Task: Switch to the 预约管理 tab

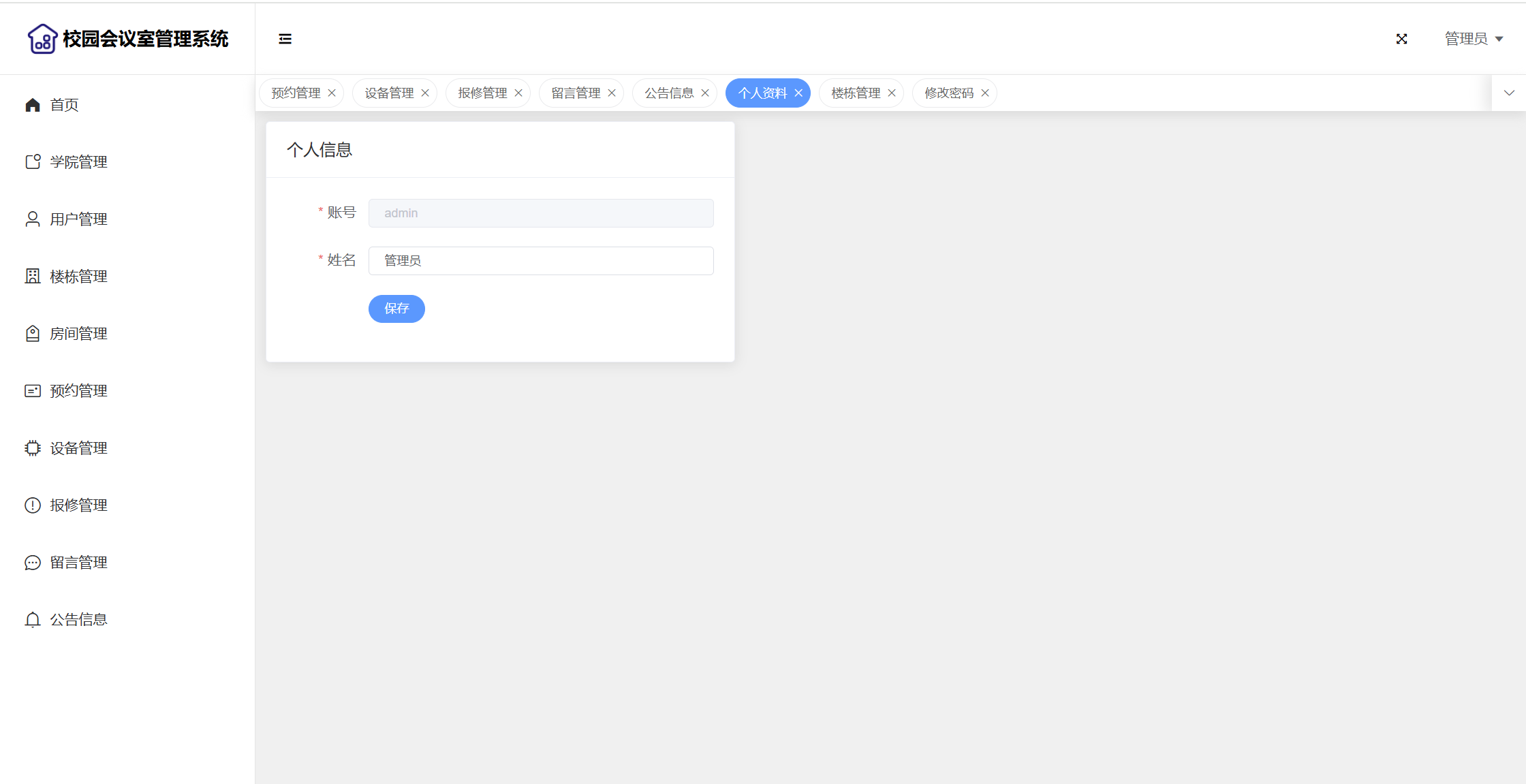Action: (x=296, y=93)
